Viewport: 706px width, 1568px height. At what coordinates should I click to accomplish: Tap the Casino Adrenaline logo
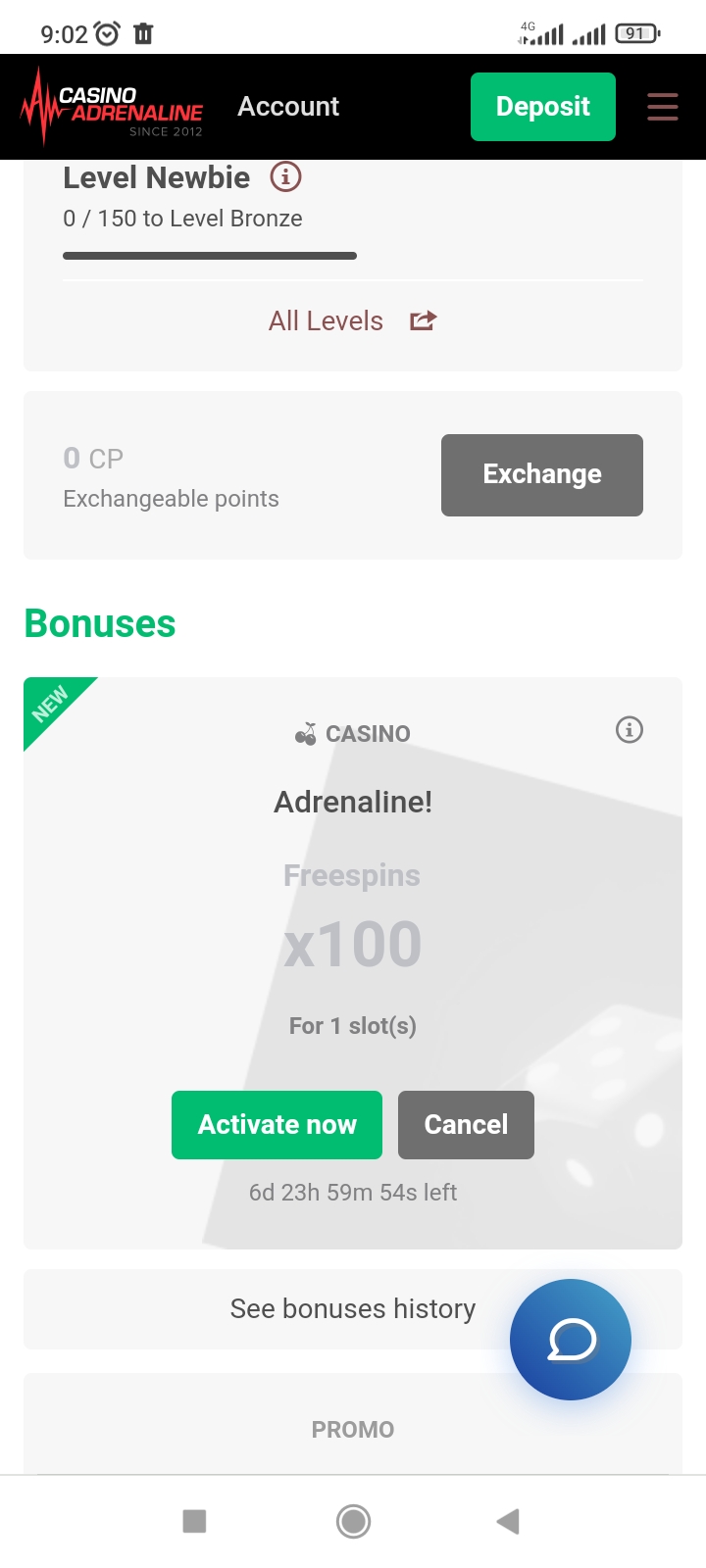[112, 107]
